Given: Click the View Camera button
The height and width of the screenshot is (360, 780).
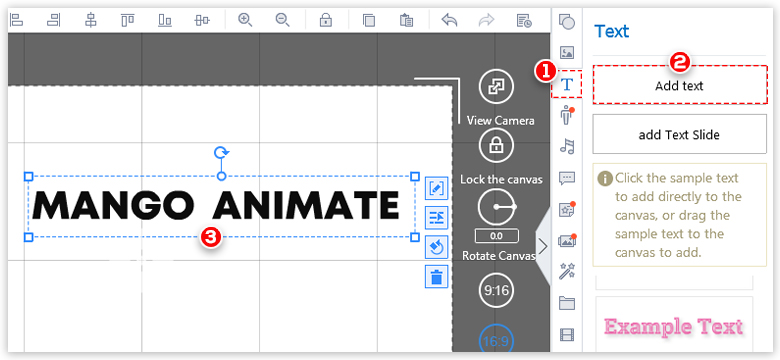Looking at the screenshot, I should point(495,87).
